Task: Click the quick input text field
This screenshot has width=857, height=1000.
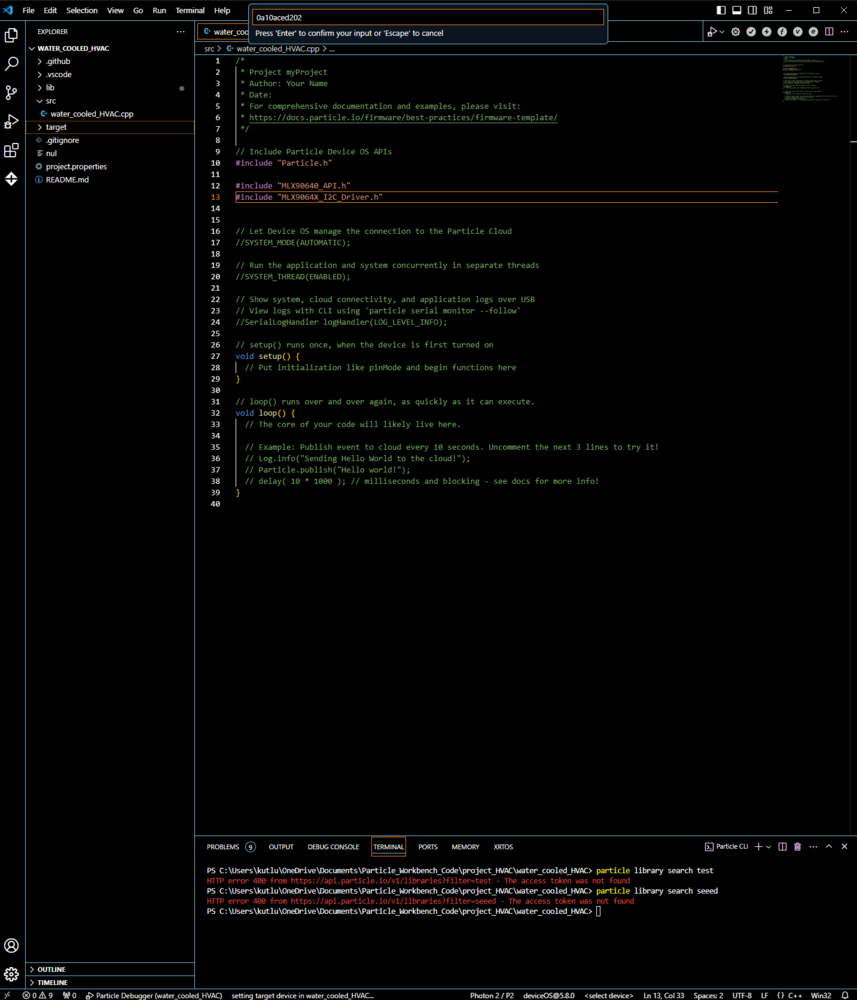Action: (428, 17)
